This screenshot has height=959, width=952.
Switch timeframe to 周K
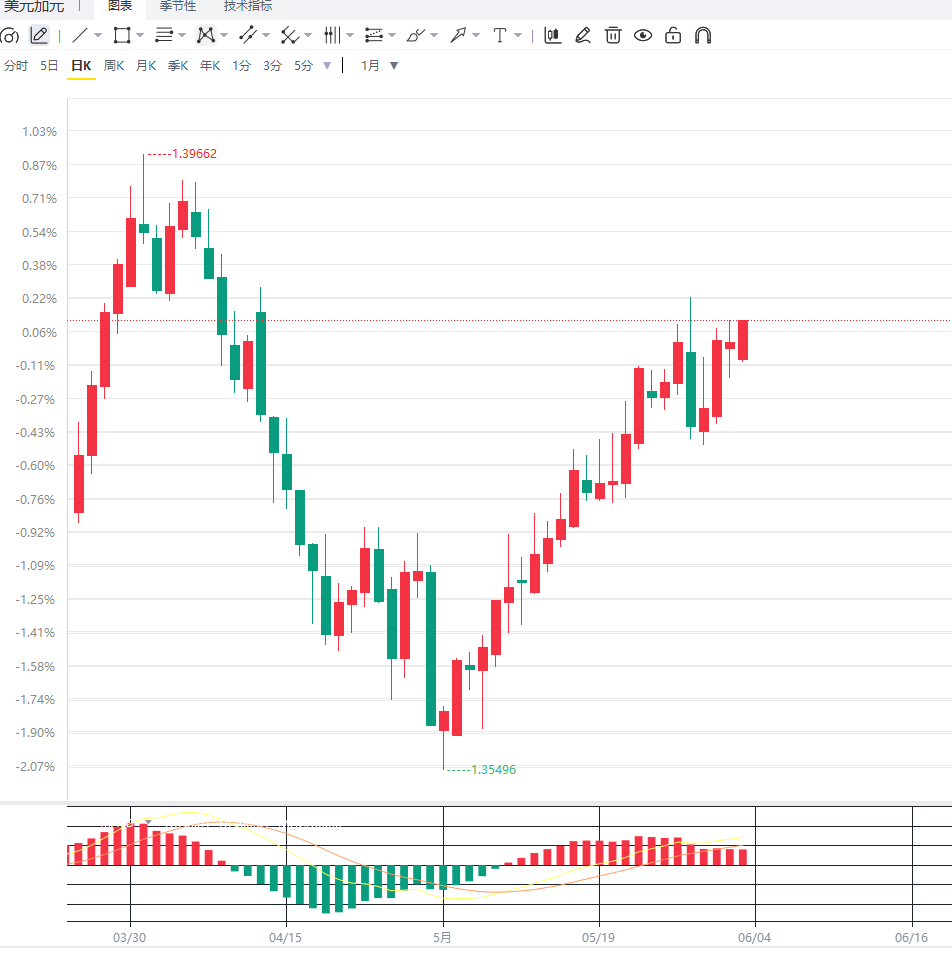(x=114, y=65)
